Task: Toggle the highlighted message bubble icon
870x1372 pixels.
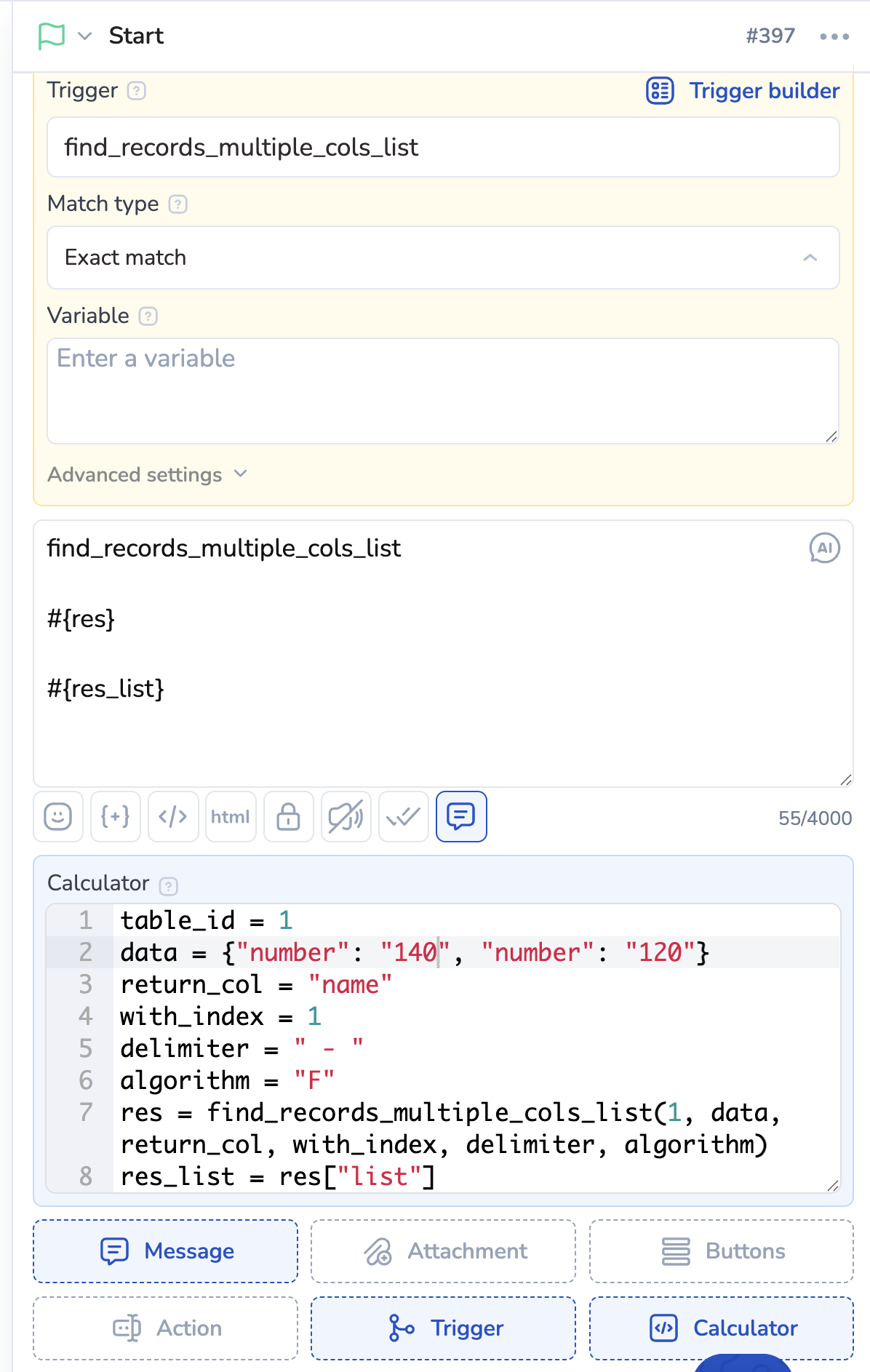Action: [461, 817]
